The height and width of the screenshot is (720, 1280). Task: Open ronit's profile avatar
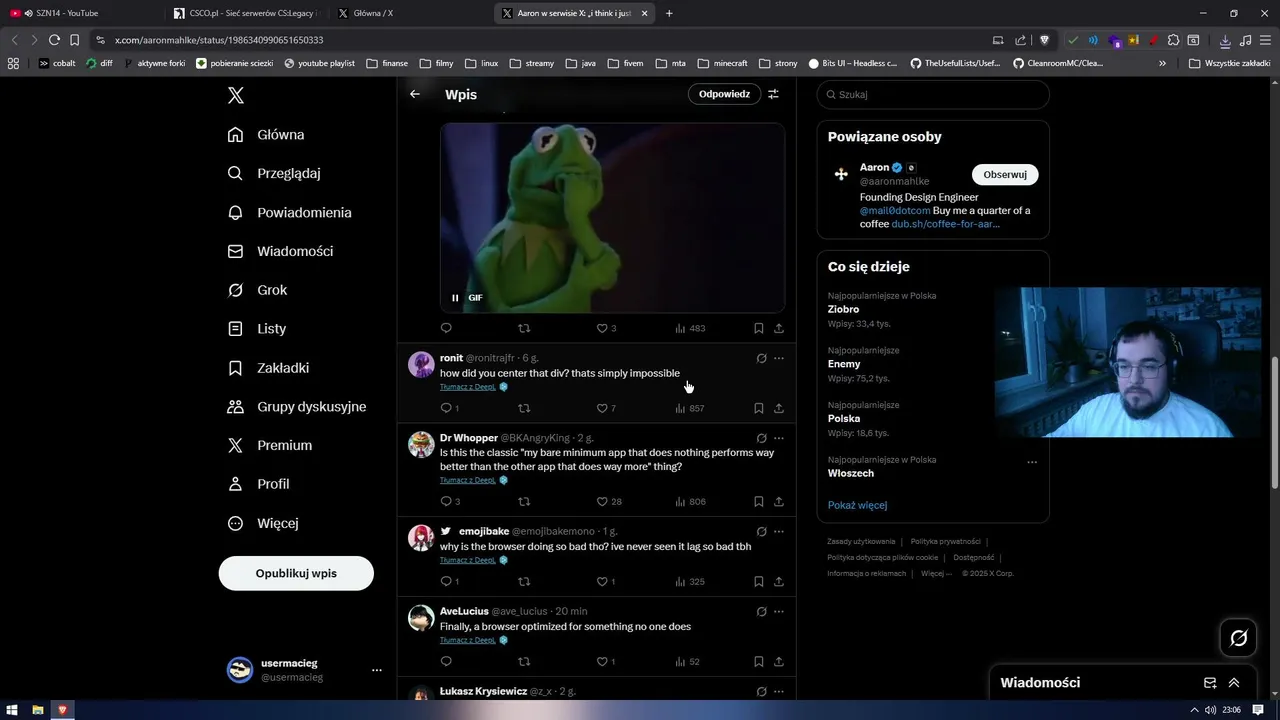[x=421, y=364]
